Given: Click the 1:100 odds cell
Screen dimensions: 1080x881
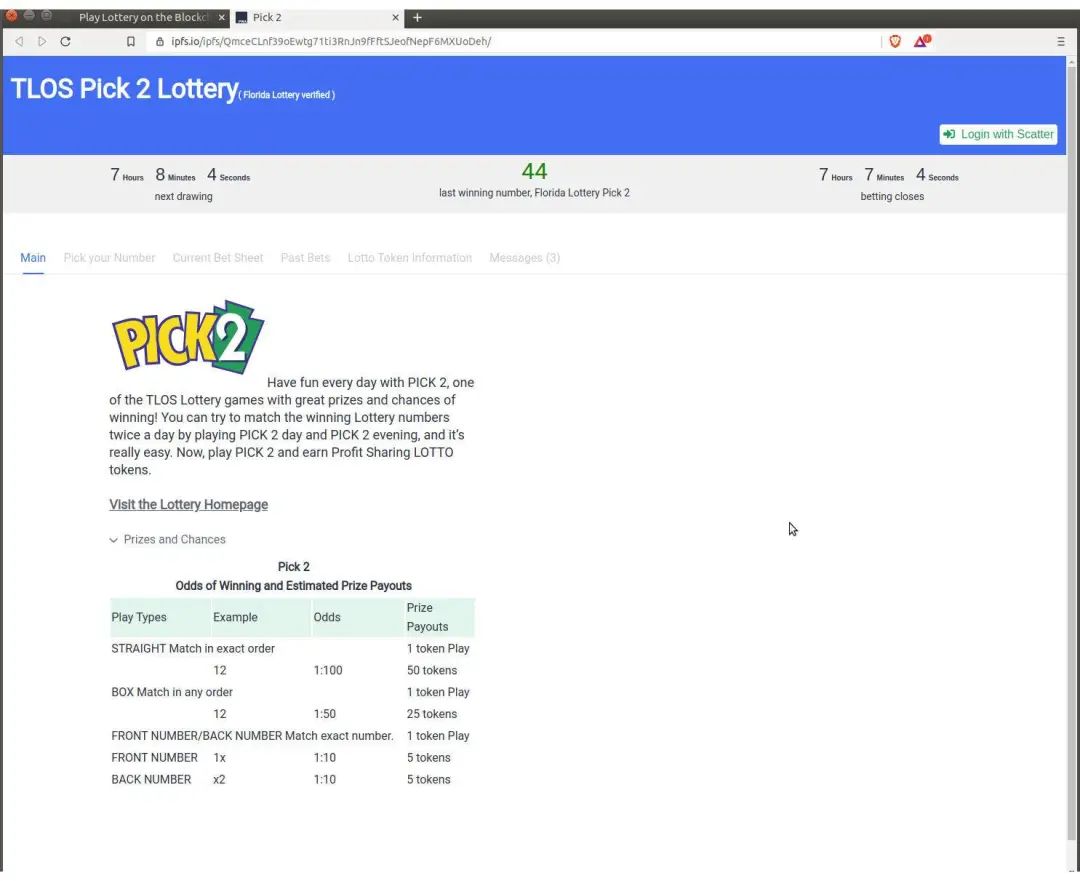Looking at the screenshot, I should pyautogui.click(x=328, y=670).
